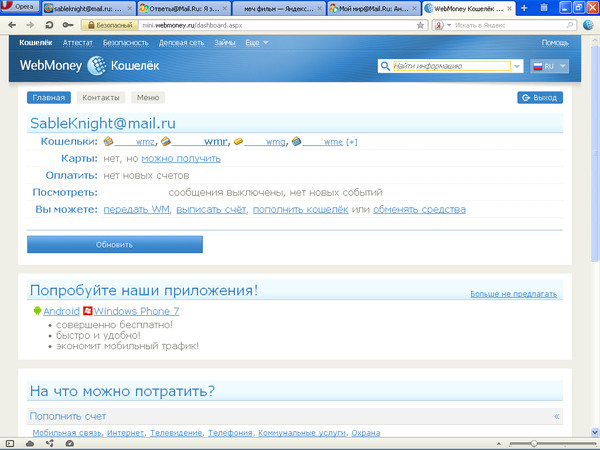600x450 pixels.
Task: Open the Windows Phone 7 link
Action: point(136,311)
